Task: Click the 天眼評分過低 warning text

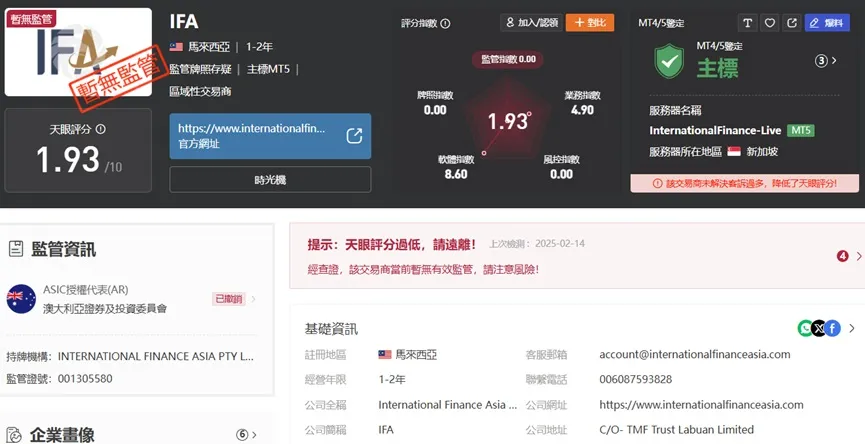Action: (392, 244)
